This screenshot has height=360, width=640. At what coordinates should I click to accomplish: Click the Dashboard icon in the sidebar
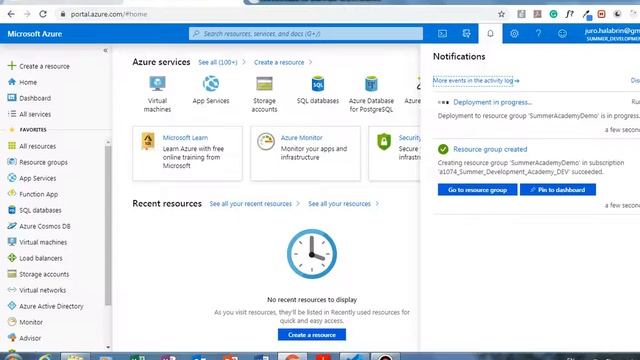[x=12, y=98]
